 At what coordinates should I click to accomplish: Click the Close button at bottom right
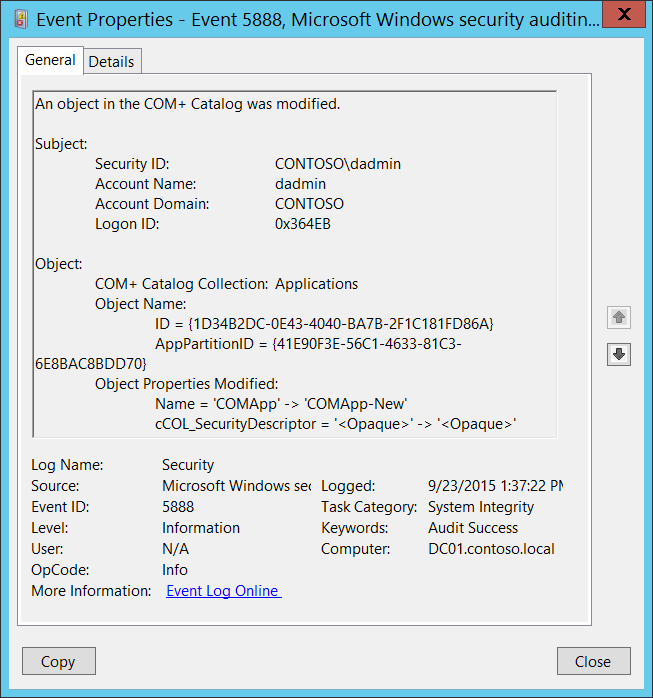click(x=593, y=661)
